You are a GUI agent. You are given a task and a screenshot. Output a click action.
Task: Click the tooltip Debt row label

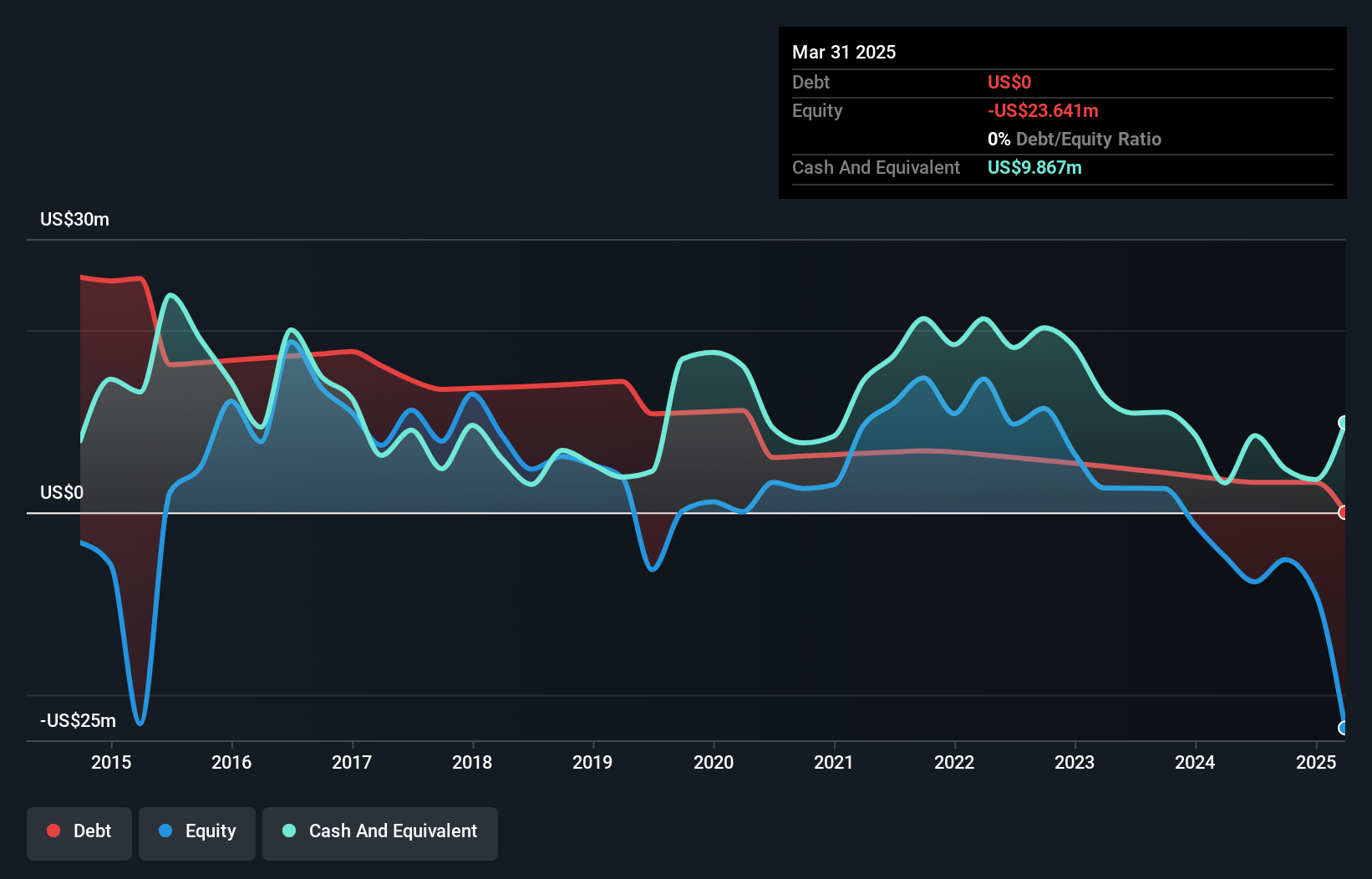click(810, 82)
